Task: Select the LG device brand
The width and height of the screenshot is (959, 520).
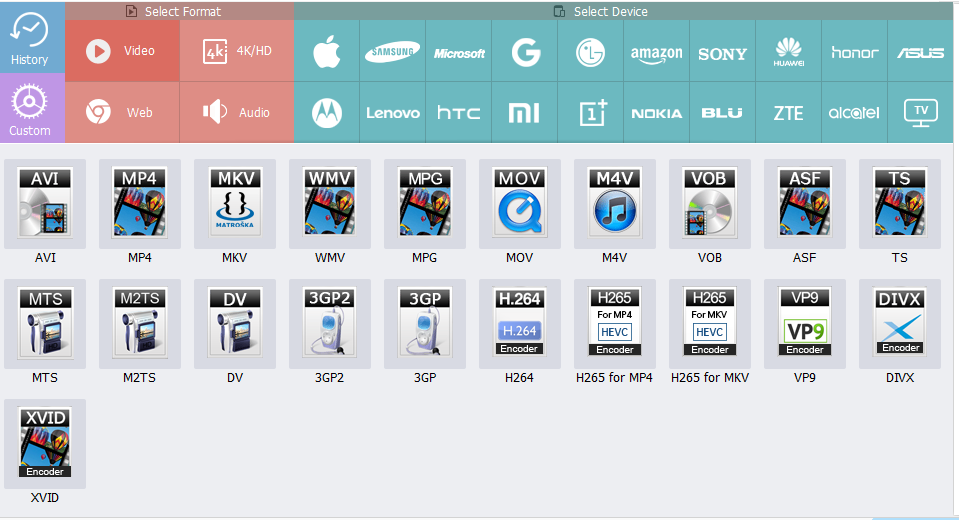Action: [x=591, y=51]
